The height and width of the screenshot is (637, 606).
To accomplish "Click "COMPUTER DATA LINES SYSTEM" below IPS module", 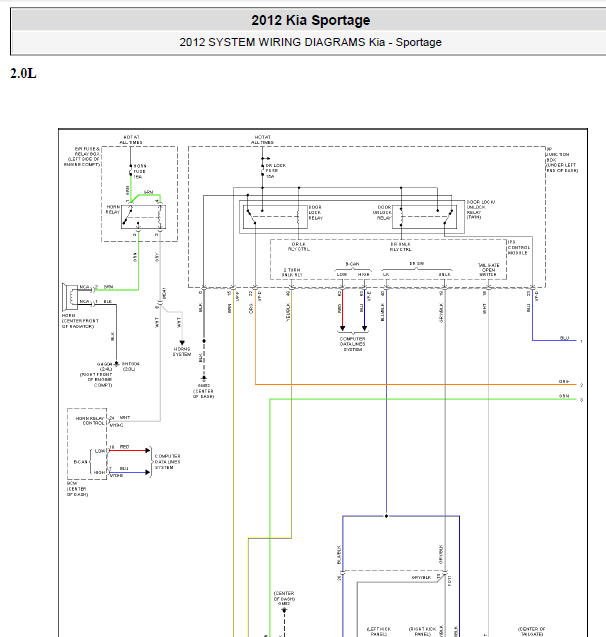I will pos(353,344).
